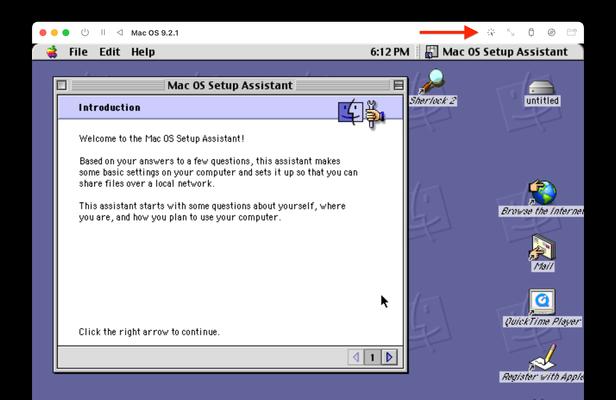The height and width of the screenshot is (400, 616).
Task: Click the Setup Assistant window close box
Action: click(x=62, y=85)
